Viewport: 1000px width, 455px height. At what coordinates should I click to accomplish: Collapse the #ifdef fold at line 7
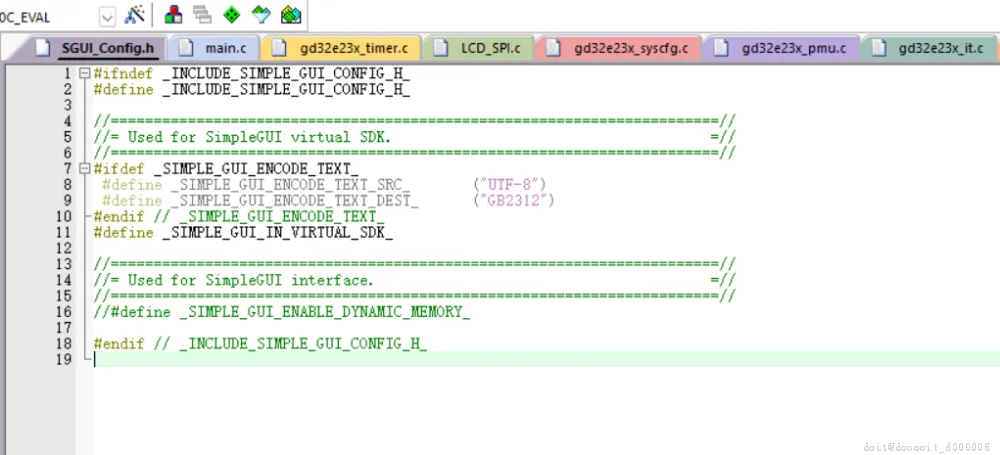(84, 169)
